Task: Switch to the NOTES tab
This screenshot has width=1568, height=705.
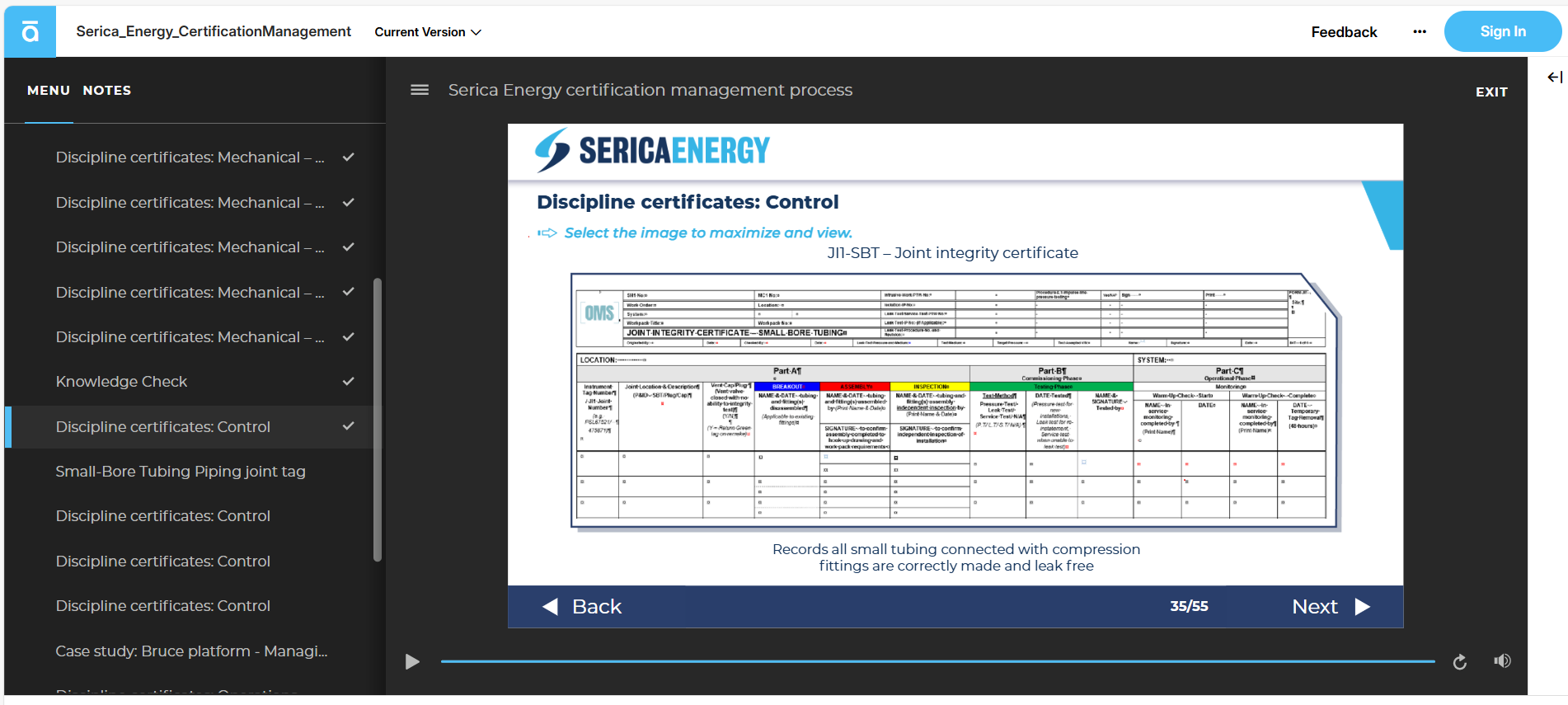Action: (x=107, y=91)
